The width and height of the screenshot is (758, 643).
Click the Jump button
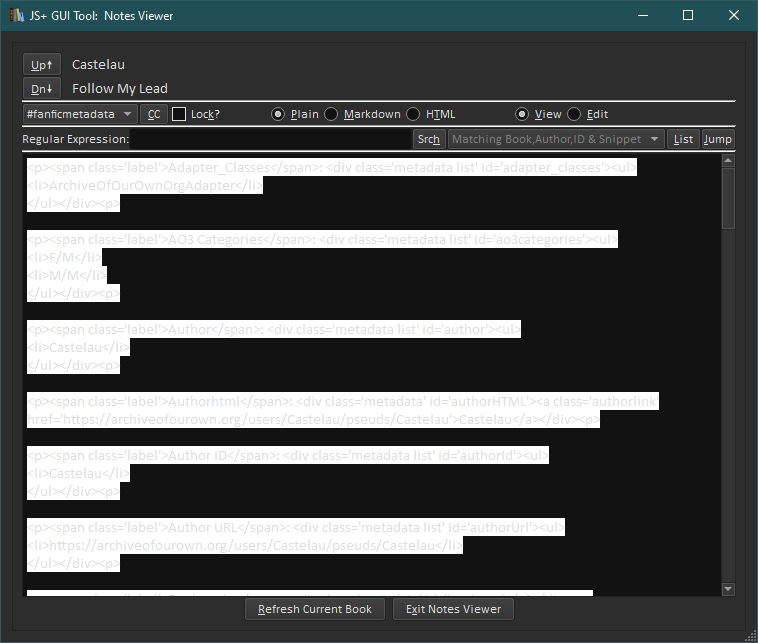(x=718, y=139)
